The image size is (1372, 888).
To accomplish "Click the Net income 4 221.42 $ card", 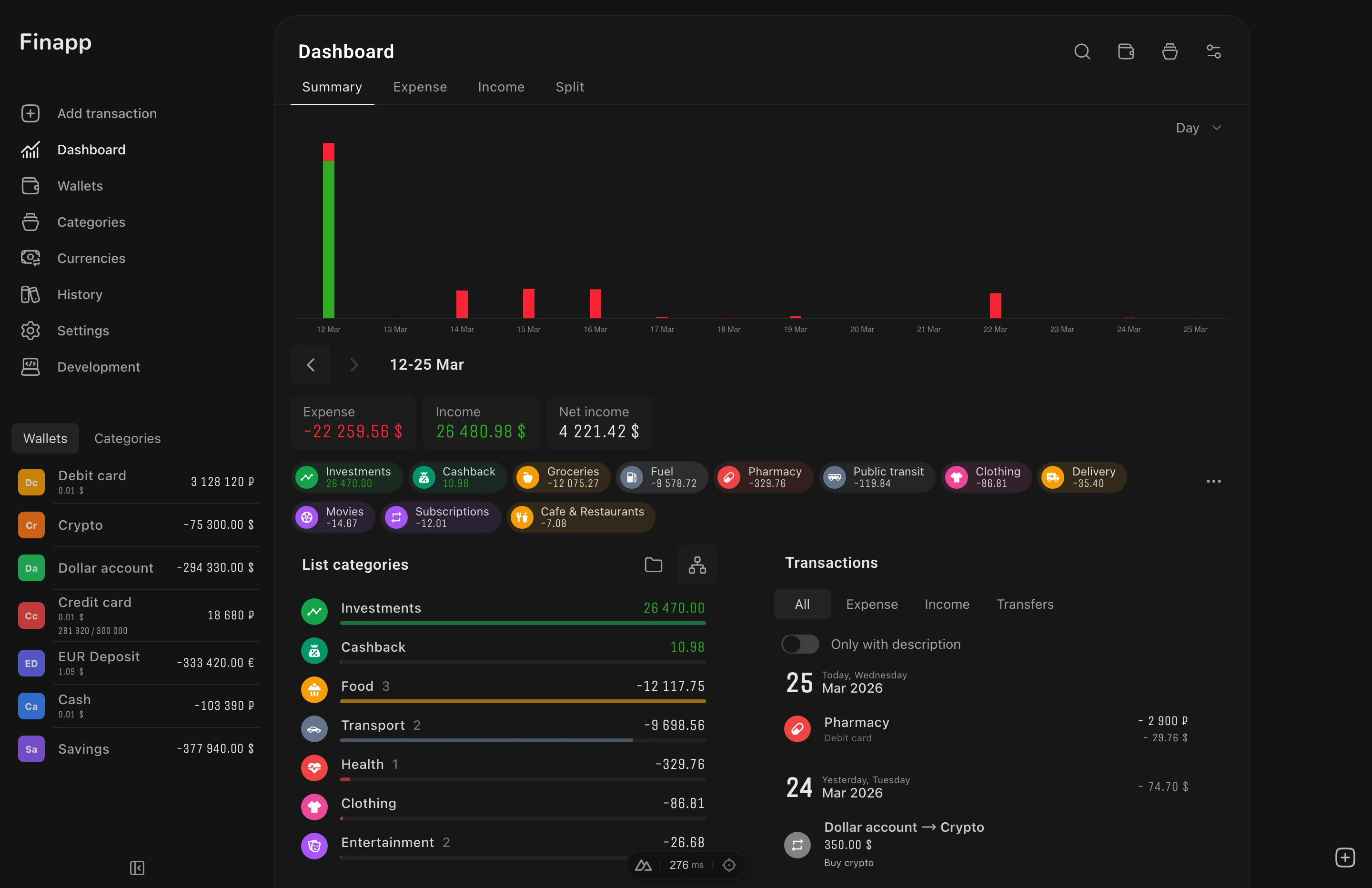I will [599, 423].
